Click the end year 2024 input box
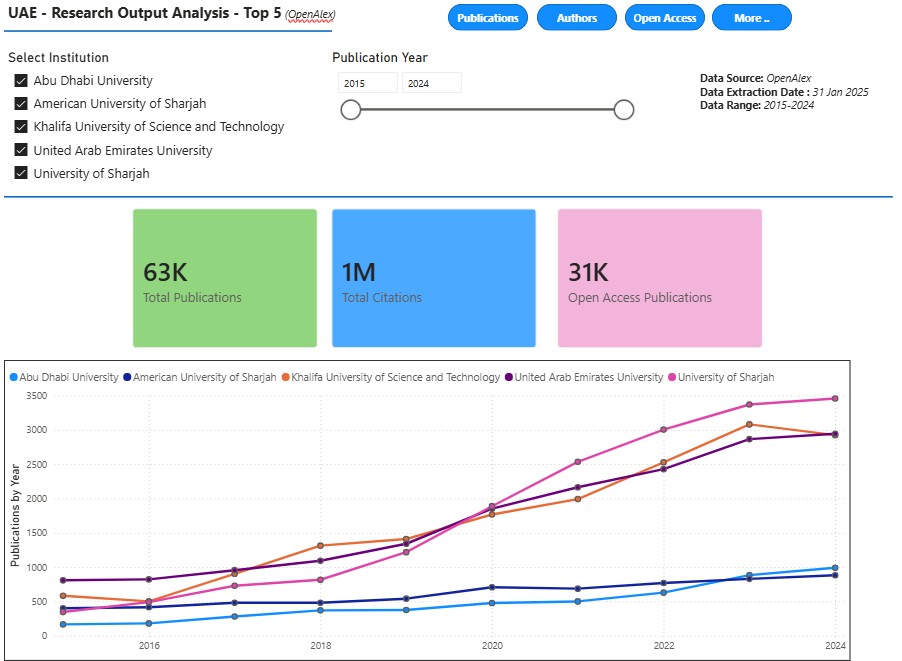 coord(431,84)
